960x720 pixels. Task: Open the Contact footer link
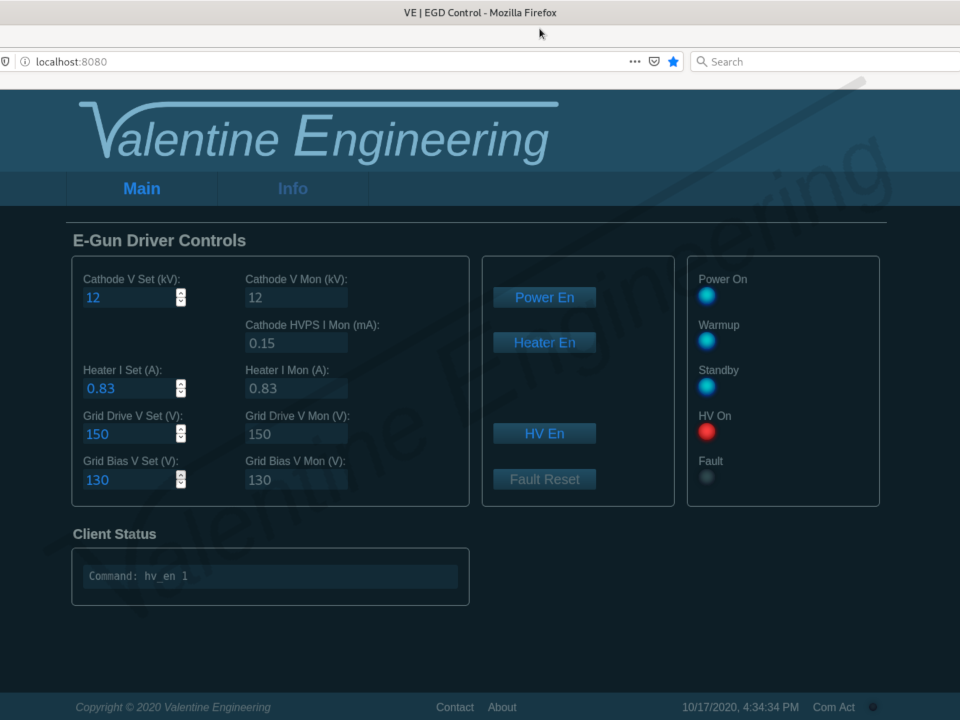click(455, 707)
